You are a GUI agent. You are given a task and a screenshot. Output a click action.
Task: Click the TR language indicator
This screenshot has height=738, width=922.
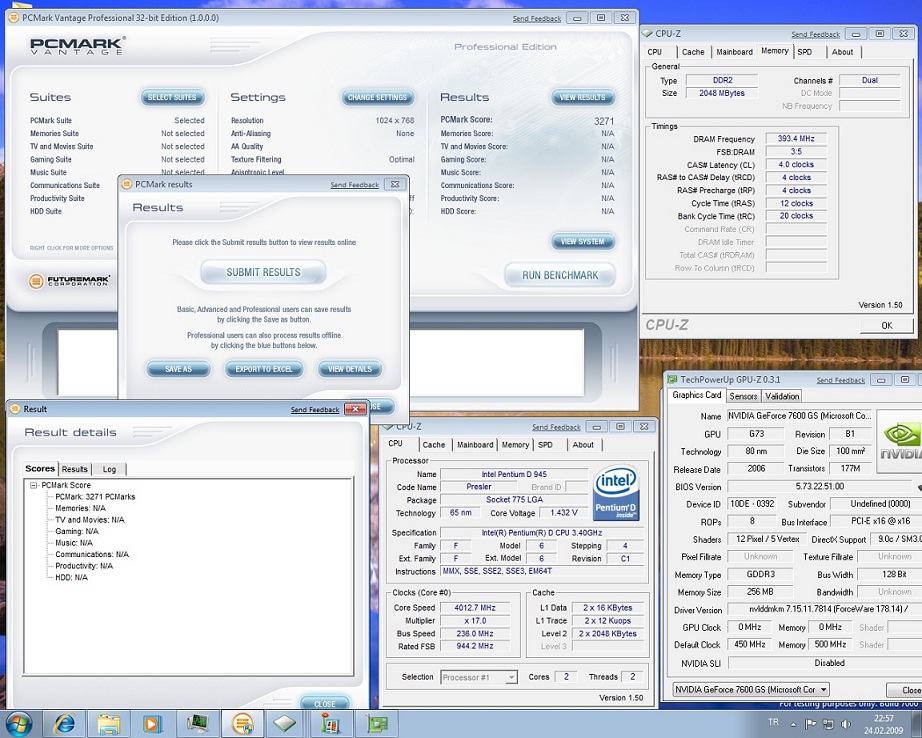(x=773, y=722)
